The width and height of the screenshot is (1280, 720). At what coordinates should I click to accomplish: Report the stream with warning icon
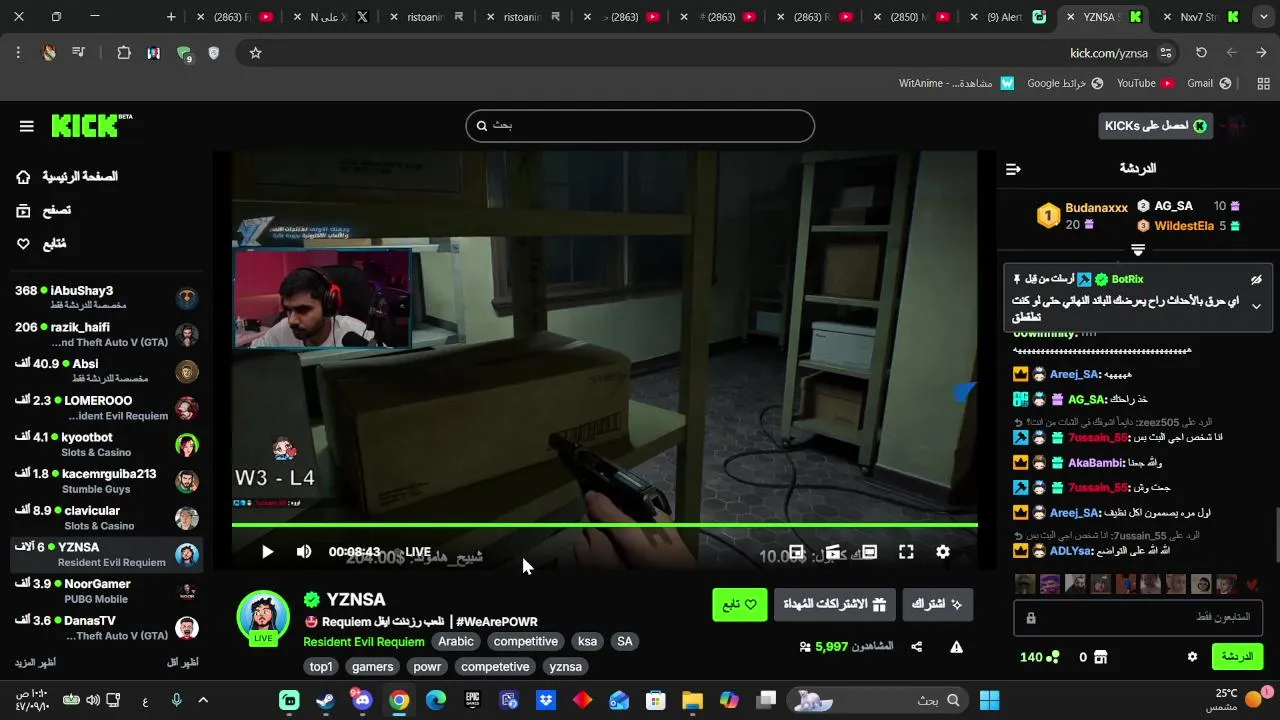click(956, 647)
